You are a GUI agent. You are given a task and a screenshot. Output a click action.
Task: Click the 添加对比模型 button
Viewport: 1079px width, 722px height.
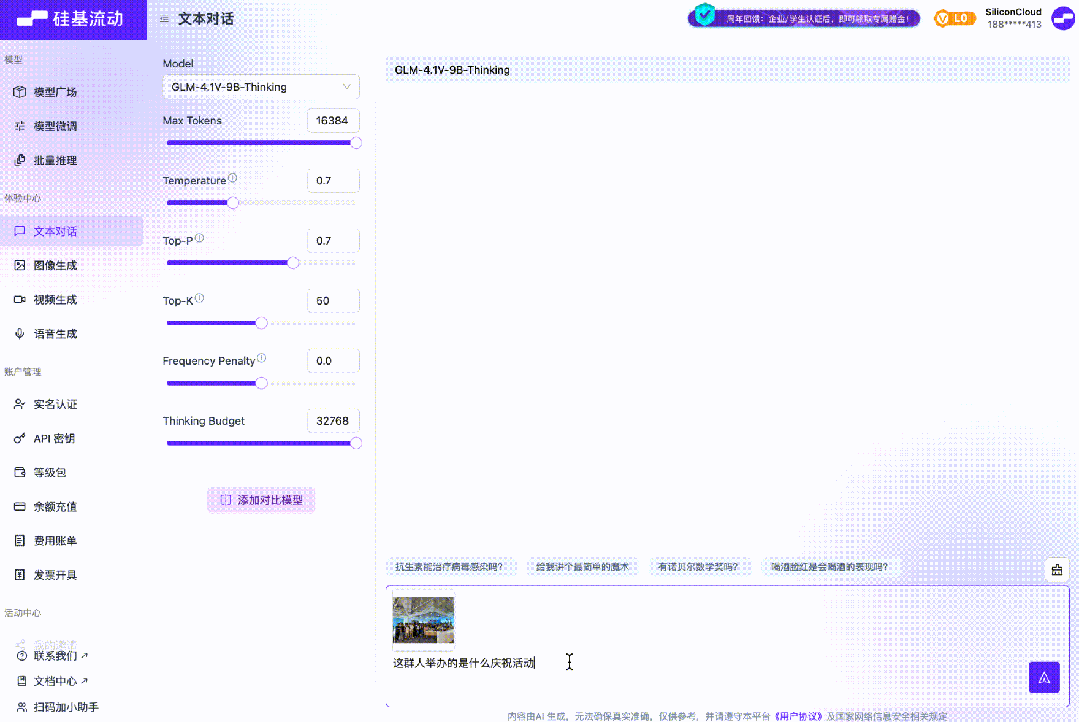click(261, 500)
